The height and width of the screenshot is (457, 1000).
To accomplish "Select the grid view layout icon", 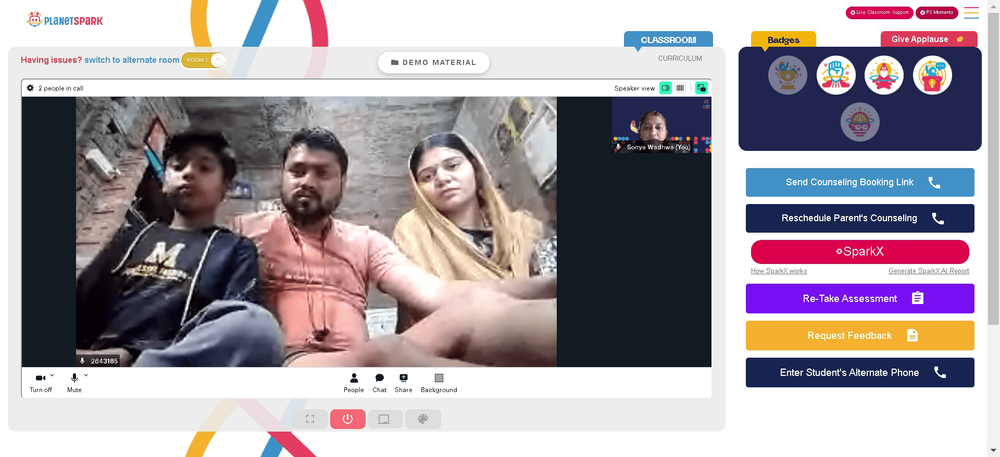I will [680, 88].
